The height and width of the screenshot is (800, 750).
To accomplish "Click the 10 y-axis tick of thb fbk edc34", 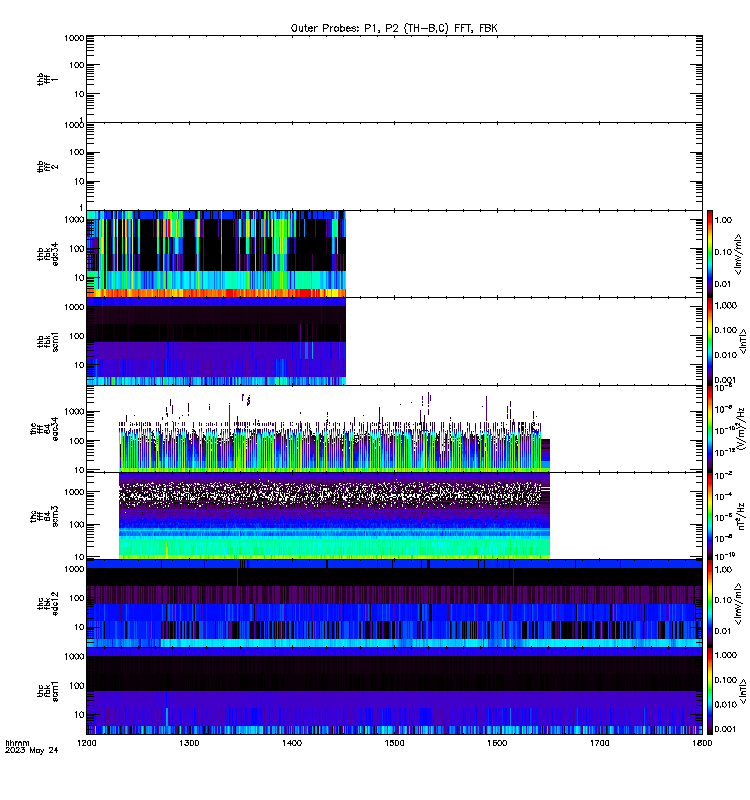I will click(x=79, y=278).
